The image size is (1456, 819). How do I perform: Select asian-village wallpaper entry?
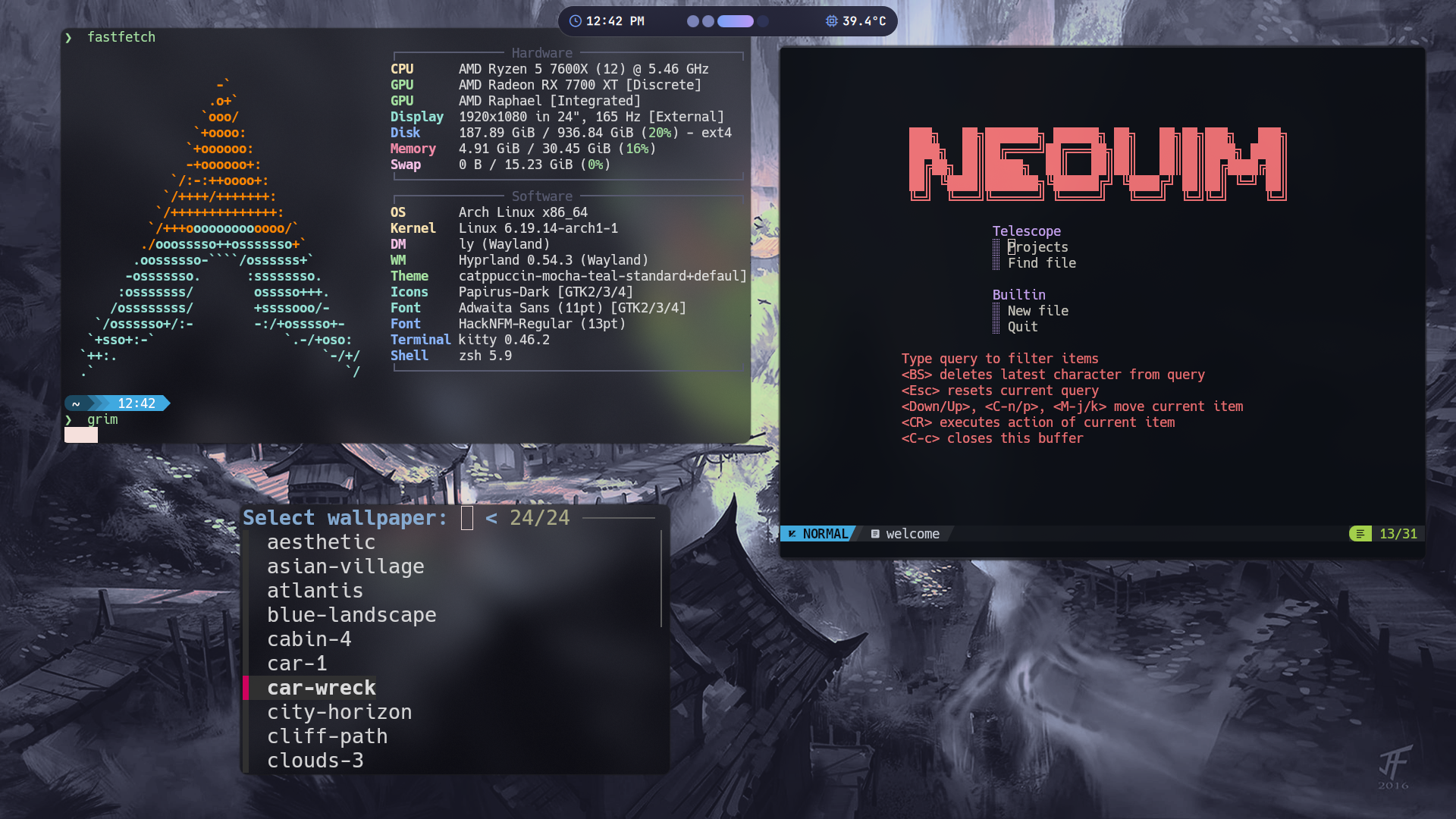[346, 566]
